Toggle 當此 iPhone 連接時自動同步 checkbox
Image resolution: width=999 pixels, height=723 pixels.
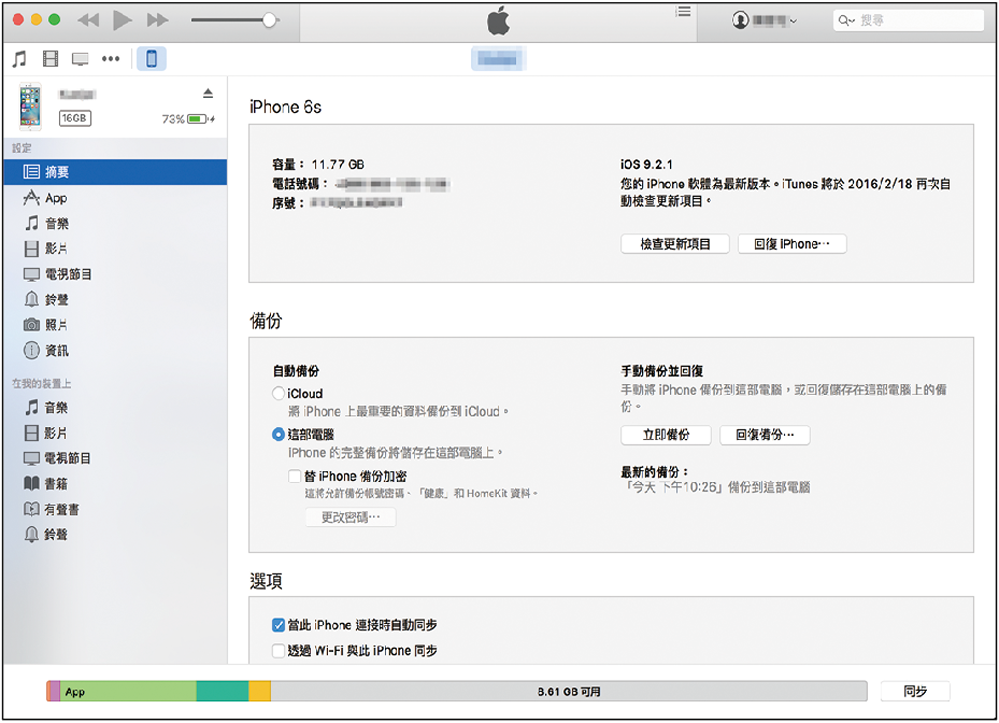pos(278,625)
